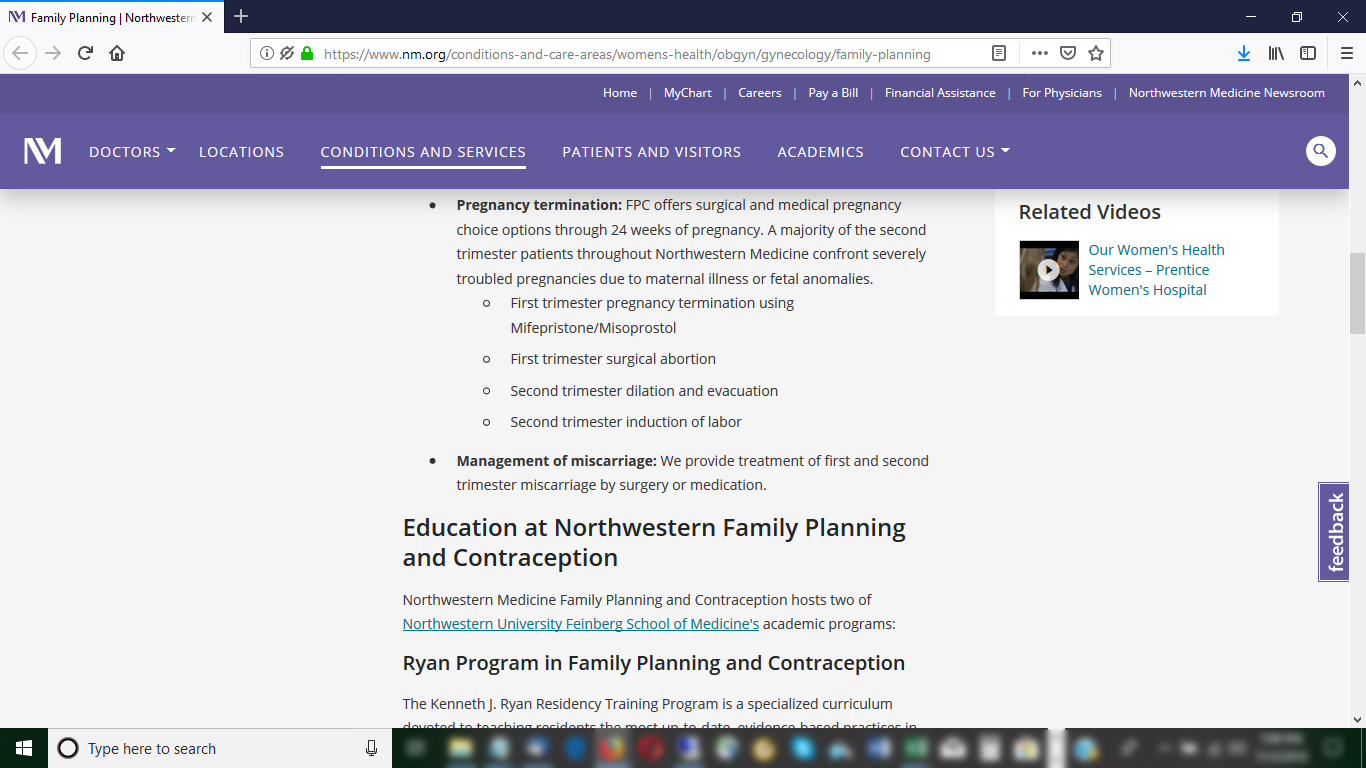Click the browser forward arrow
The height and width of the screenshot is (768, 1366).
(53, 53)
